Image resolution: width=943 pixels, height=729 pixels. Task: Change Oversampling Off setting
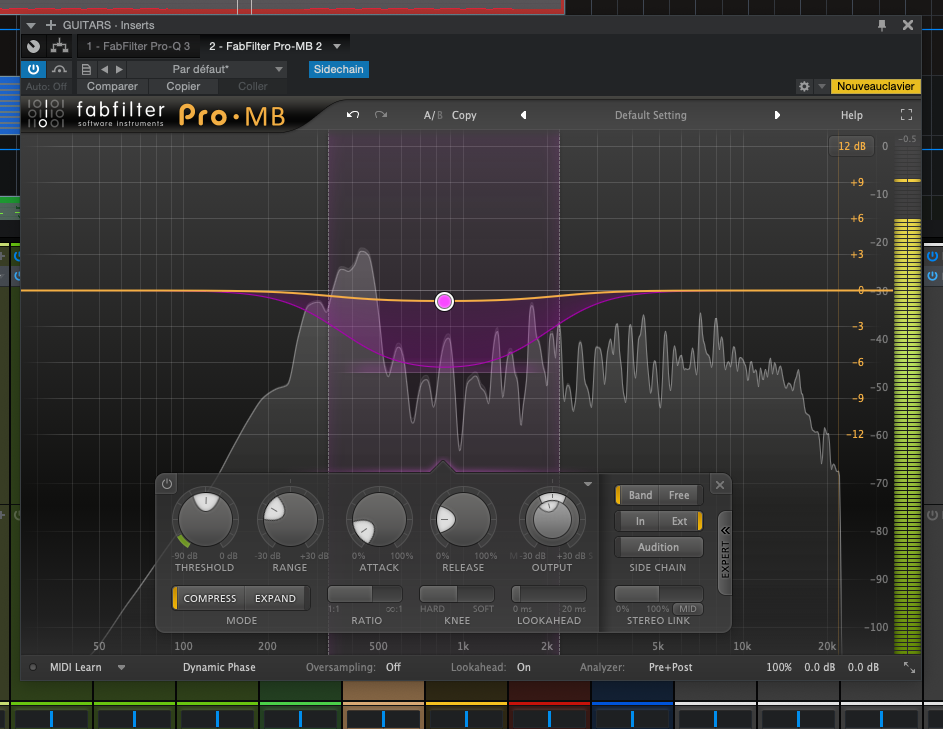[393, 667]
